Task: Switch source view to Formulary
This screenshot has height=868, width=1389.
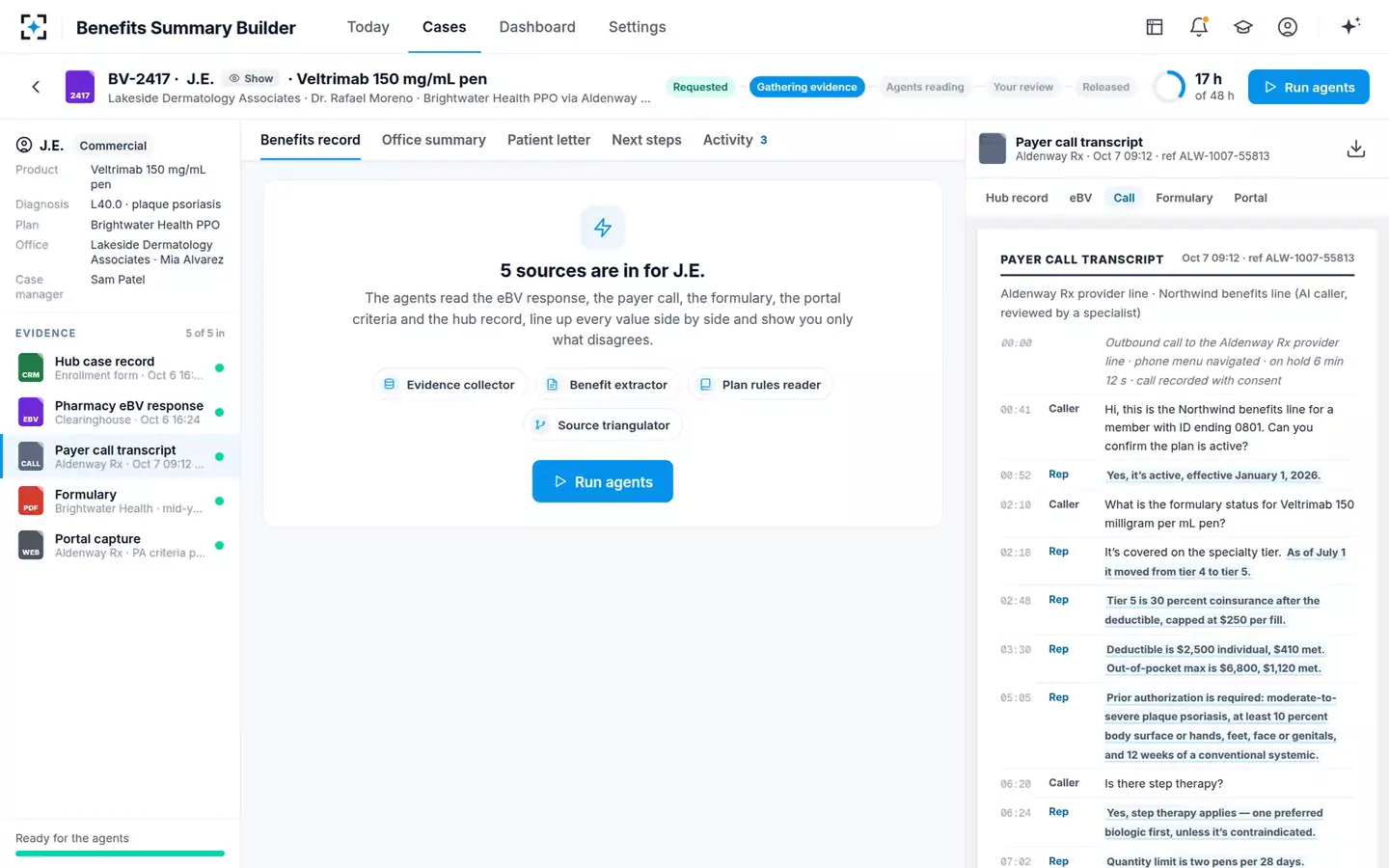Action: pyautogui.click(x=1185, y=198)
